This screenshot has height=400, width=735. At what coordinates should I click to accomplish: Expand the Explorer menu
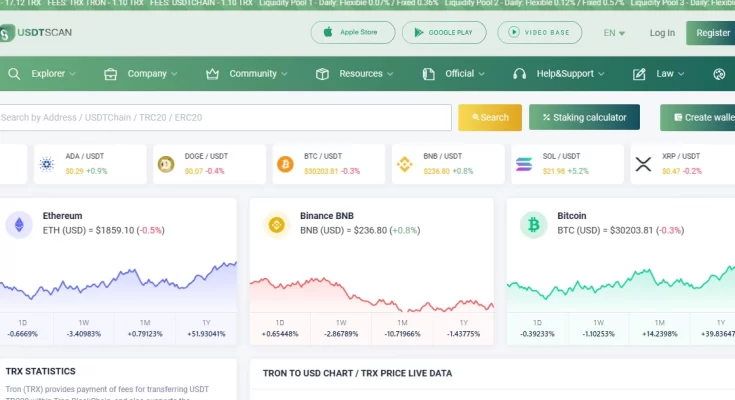(53, 74)
